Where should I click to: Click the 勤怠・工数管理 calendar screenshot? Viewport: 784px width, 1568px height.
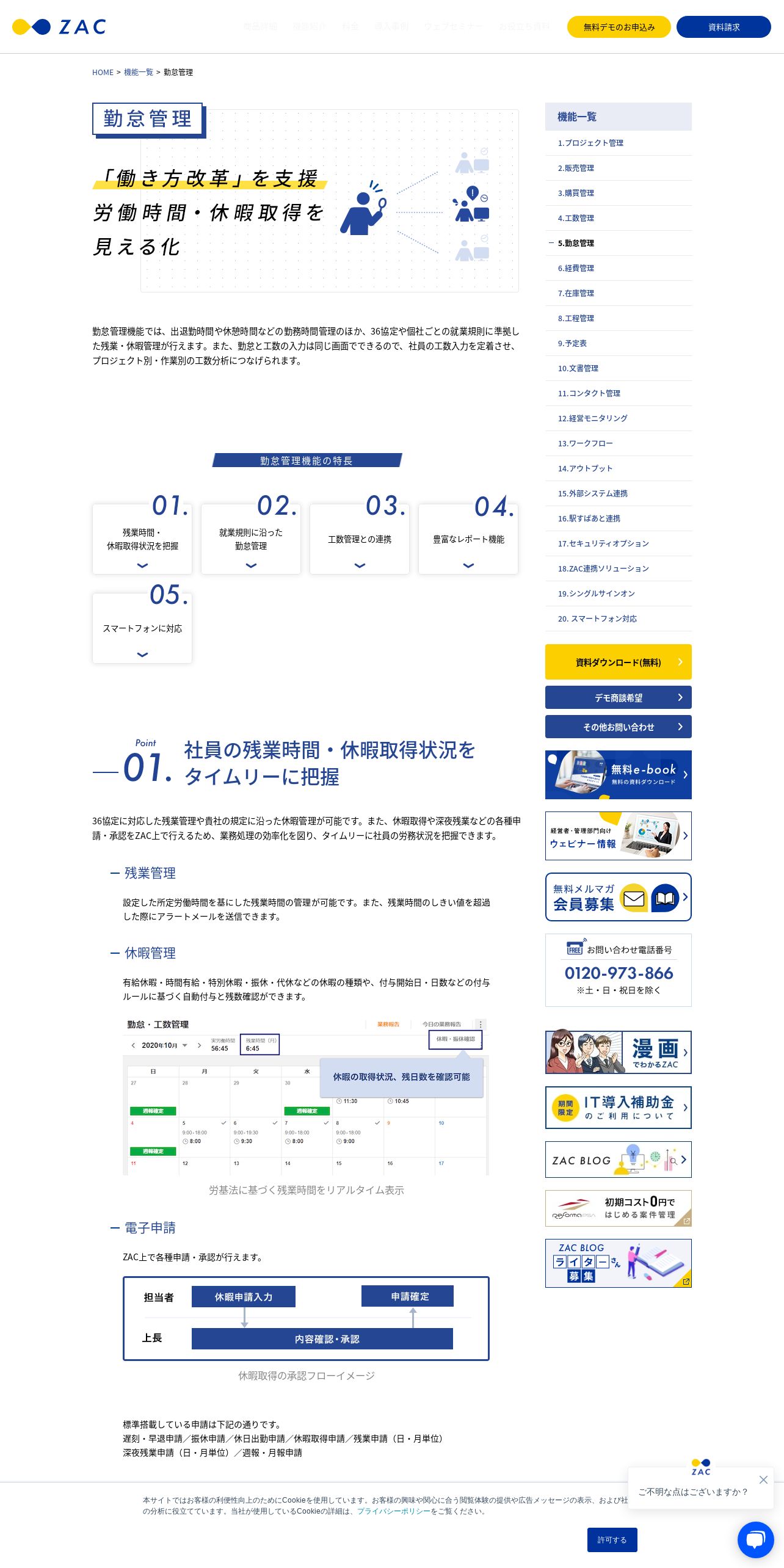click(306, 1095)
